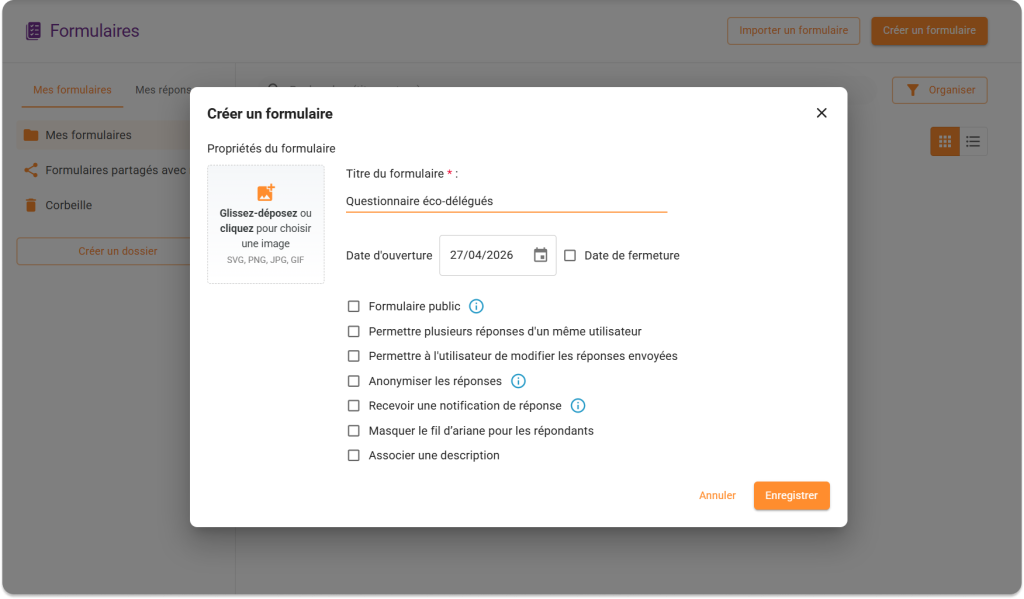
Task: Click Importer un formulaire button
Action: pos(793,31)
